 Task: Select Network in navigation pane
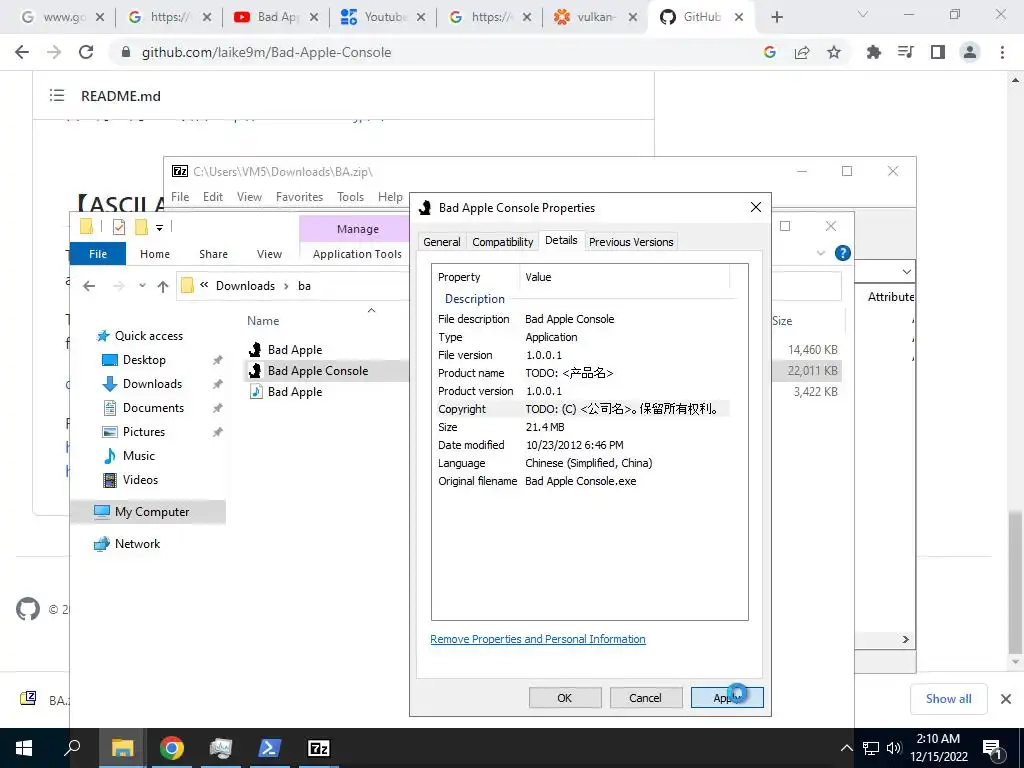137,544
